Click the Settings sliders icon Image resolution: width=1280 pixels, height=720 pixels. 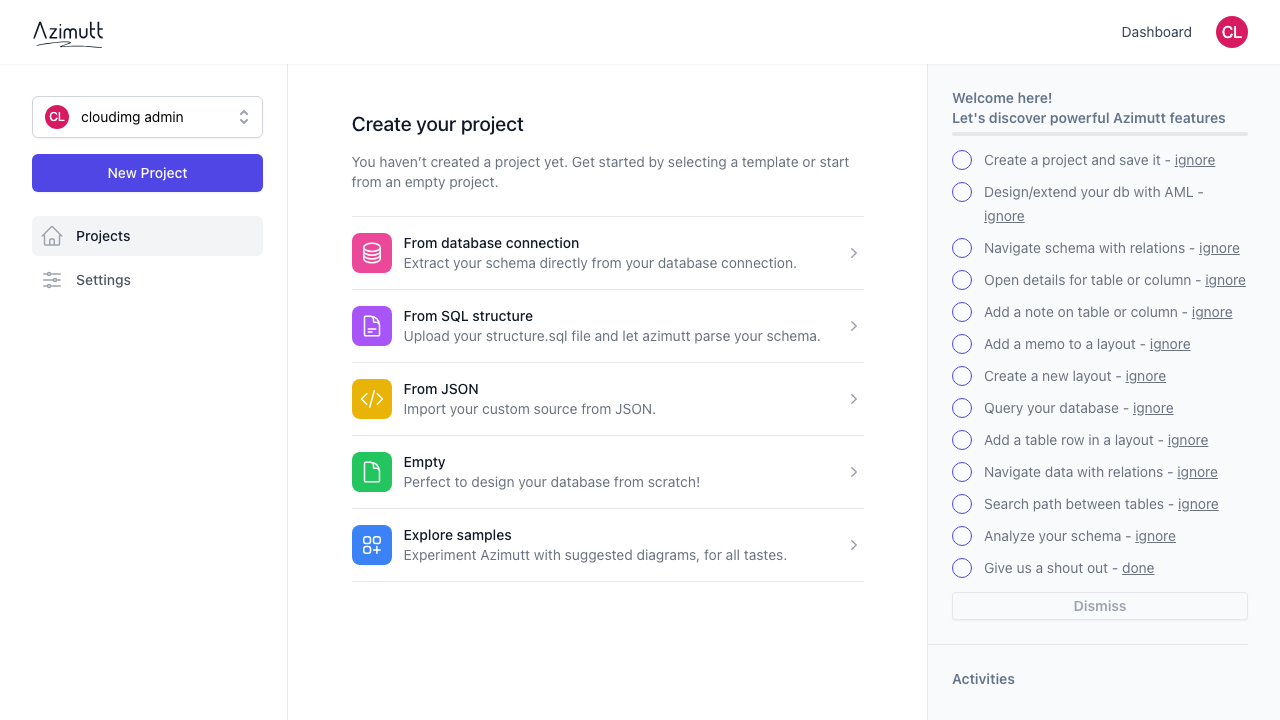click(52, 280)
